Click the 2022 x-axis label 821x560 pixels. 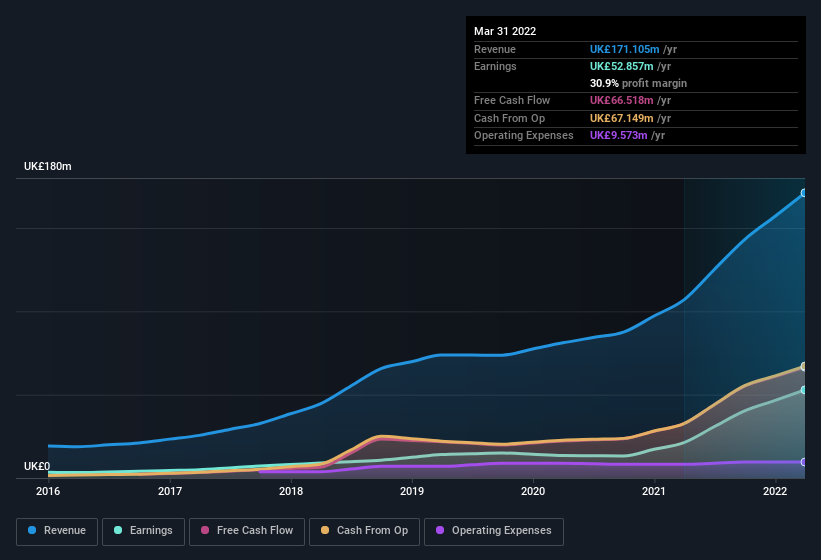775,491
